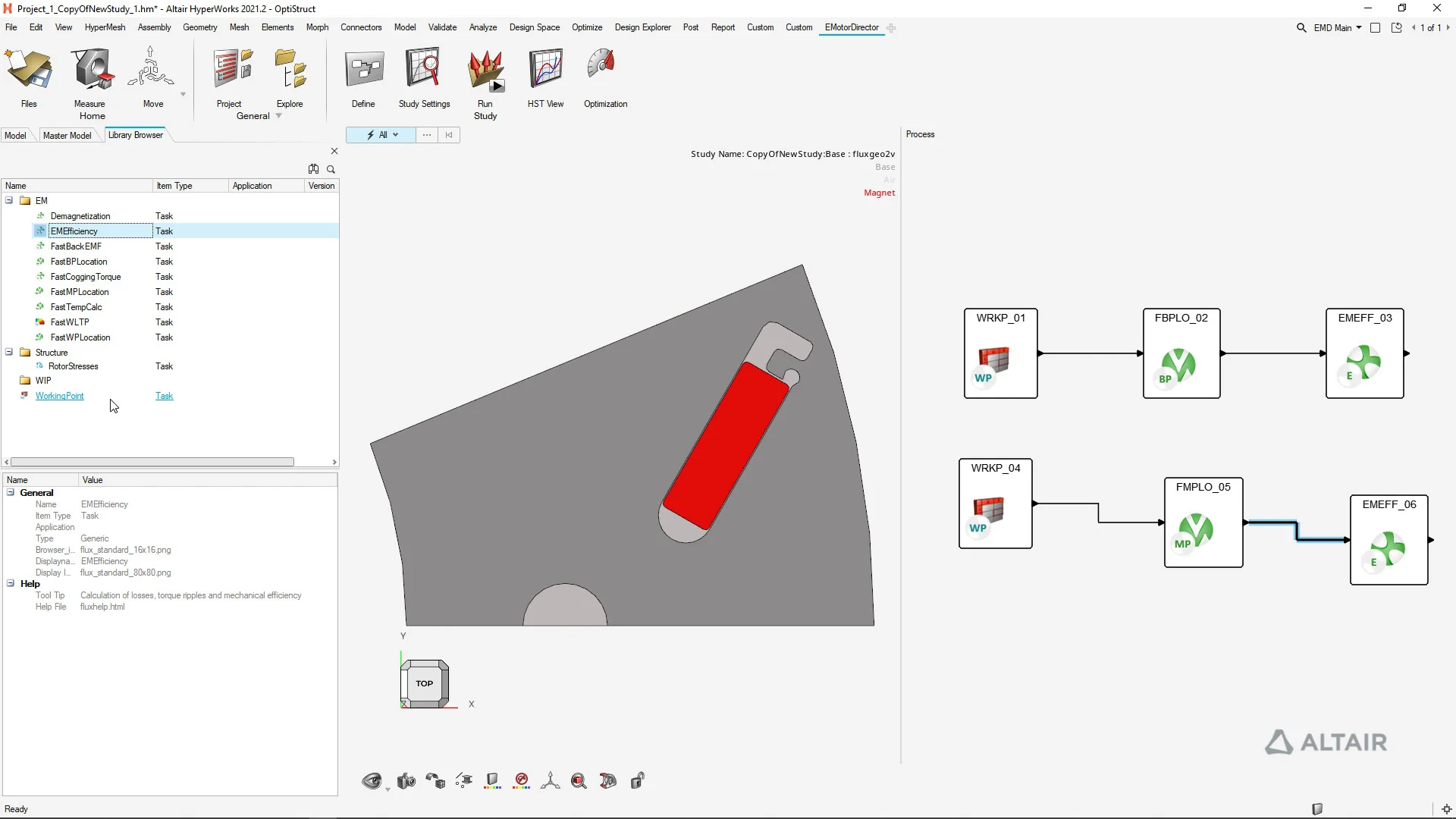Click the red no-entry color-mode icon
Image resolution: width=1456 pixels, height=819 pixels.
(522, 780)
